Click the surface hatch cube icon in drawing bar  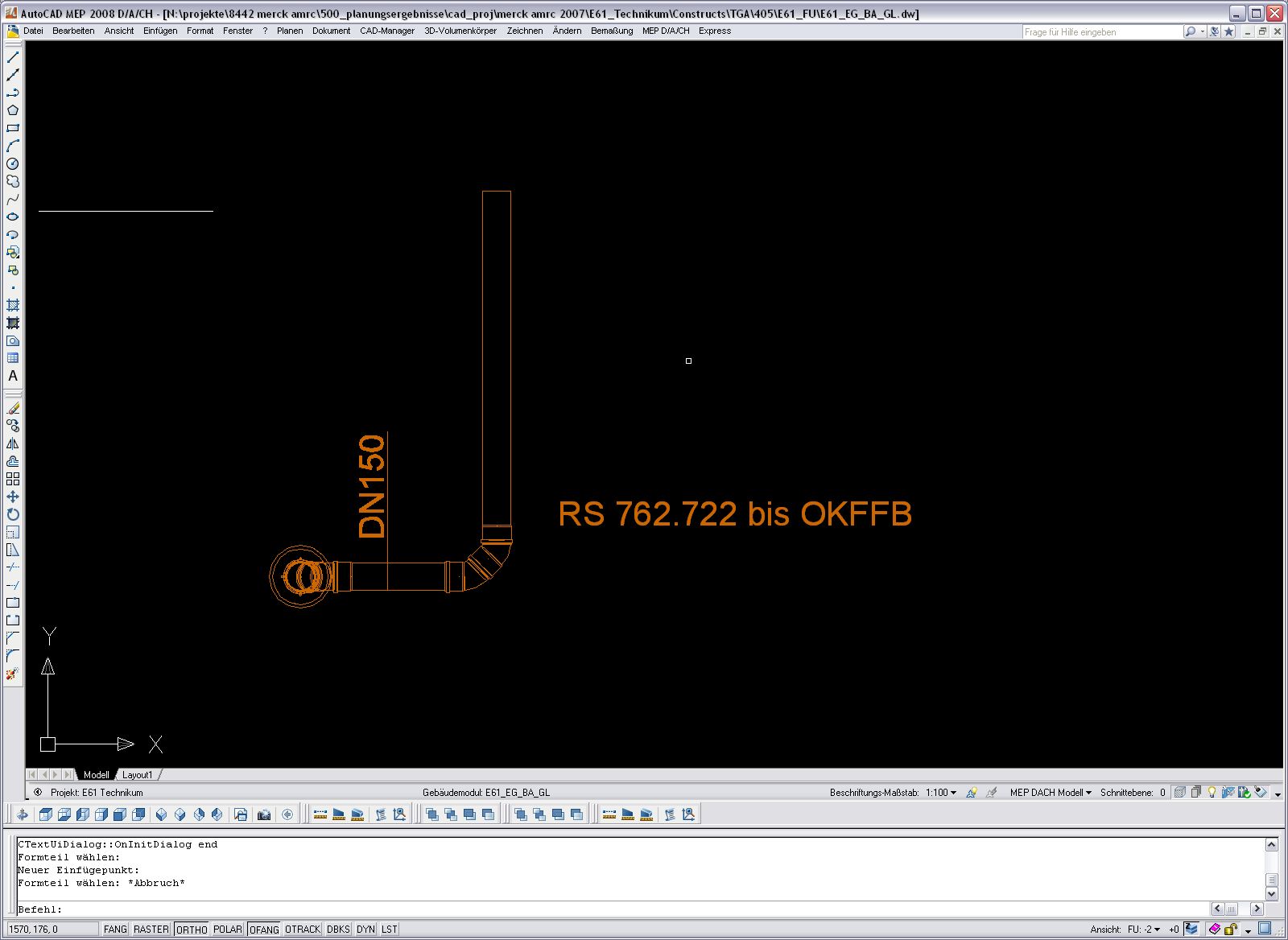pyautogui.click(x=1179, y=793)
